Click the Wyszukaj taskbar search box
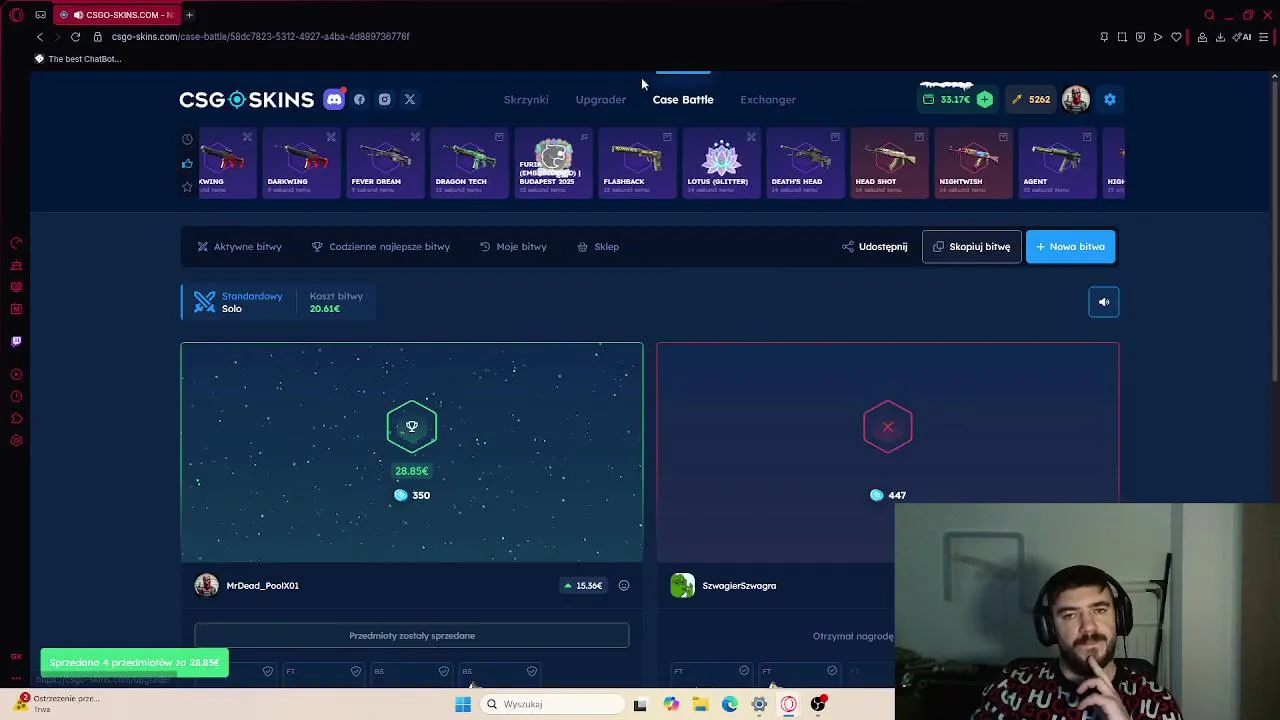 [551, 704]
